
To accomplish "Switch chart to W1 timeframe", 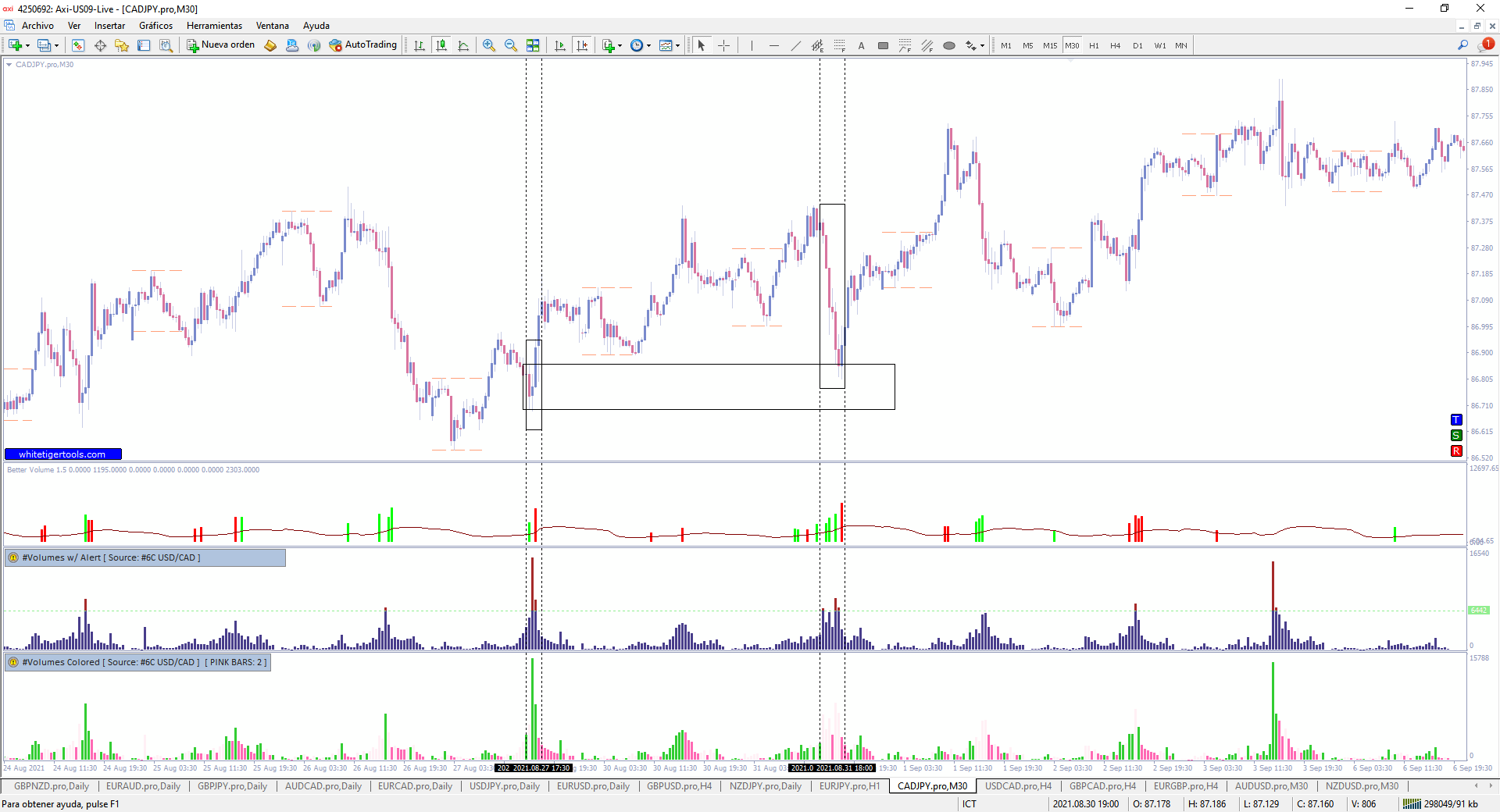I will pos(1160,45).
